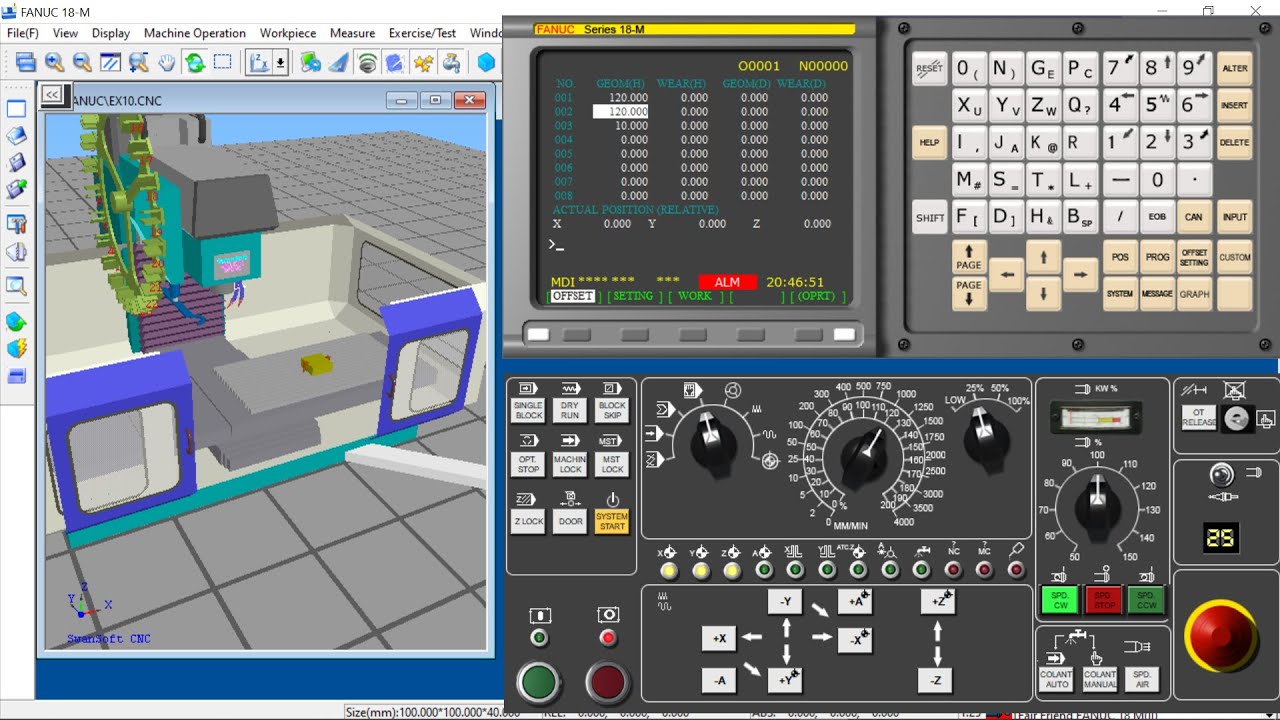Click the lightning cube icon in left sidebar
The width and height of the screenshot is (1280, 720).
pos(16,349)
